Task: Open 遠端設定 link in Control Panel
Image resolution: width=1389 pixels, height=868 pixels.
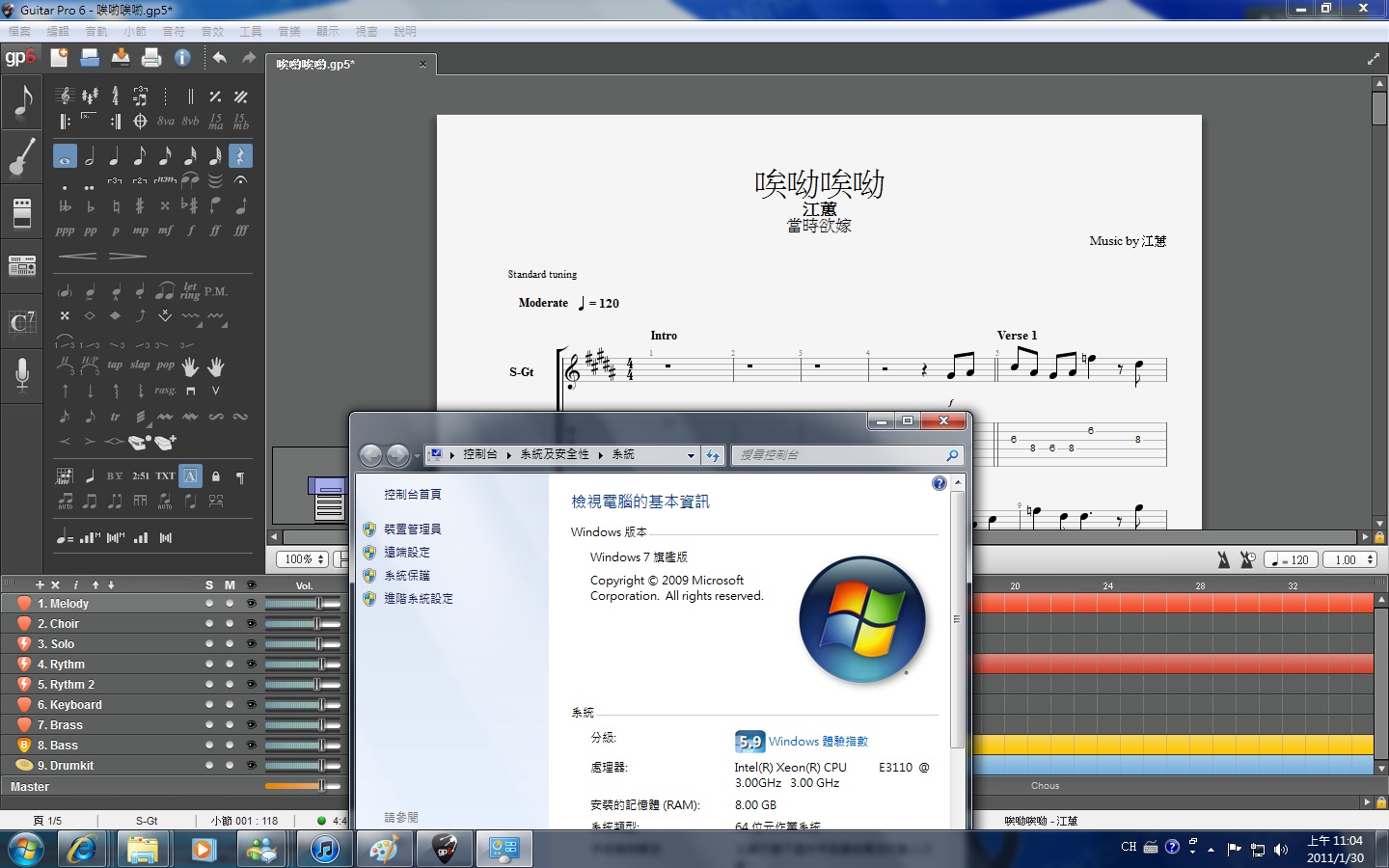Action: (407, 553)
